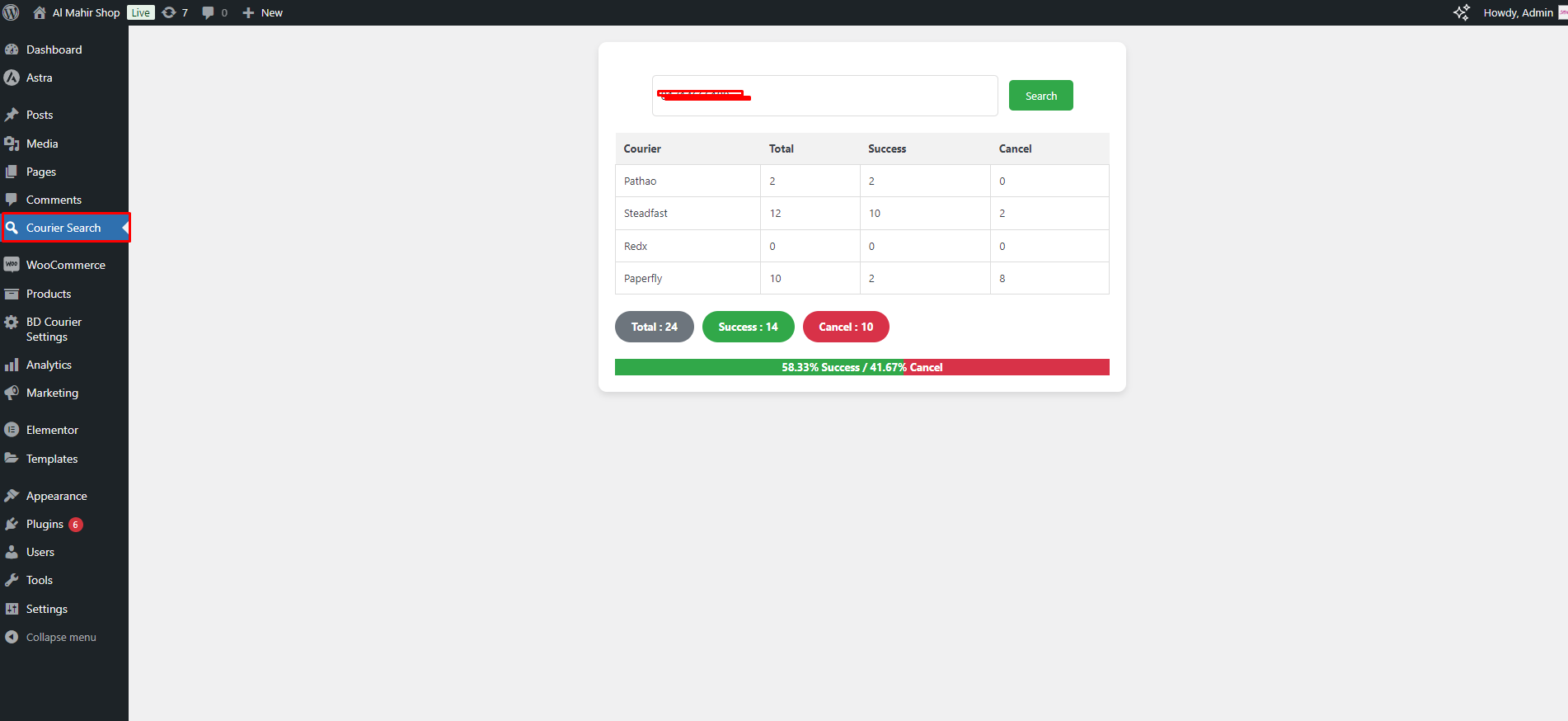Viewport: 1568px width, 721px height.
Task: Open the Dashboard menu item
Action: click(x=64, y=49)
